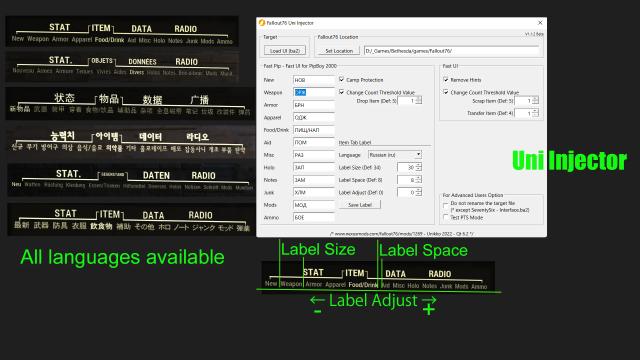Click the Set Location button
This screenshot has width=640, height=360.
pos(339,51)
